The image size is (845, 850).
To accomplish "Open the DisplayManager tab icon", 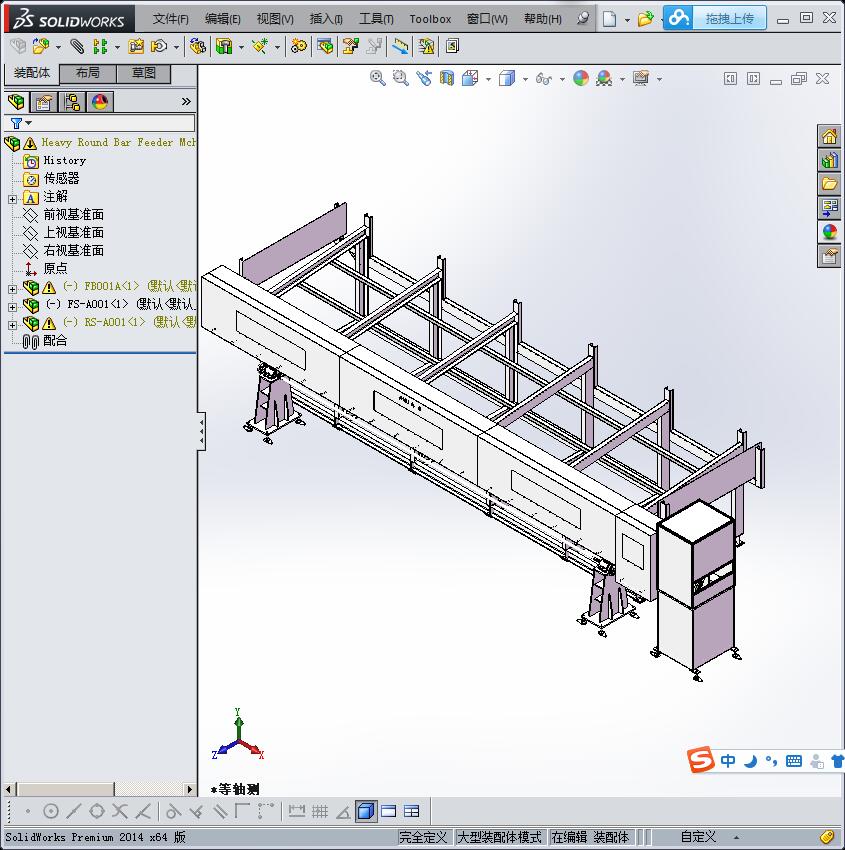I will (x=100, y=102).
